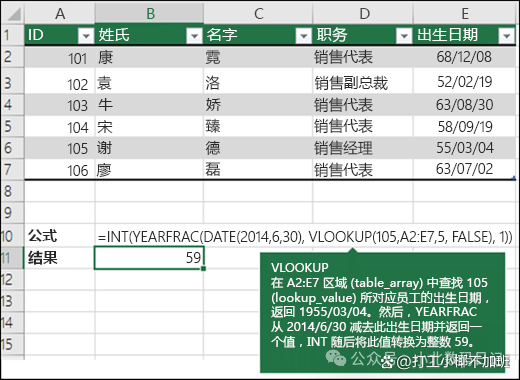This screenshot has width=520, height=380.
Task: Select column E header
Action: [x=465, y=13]
